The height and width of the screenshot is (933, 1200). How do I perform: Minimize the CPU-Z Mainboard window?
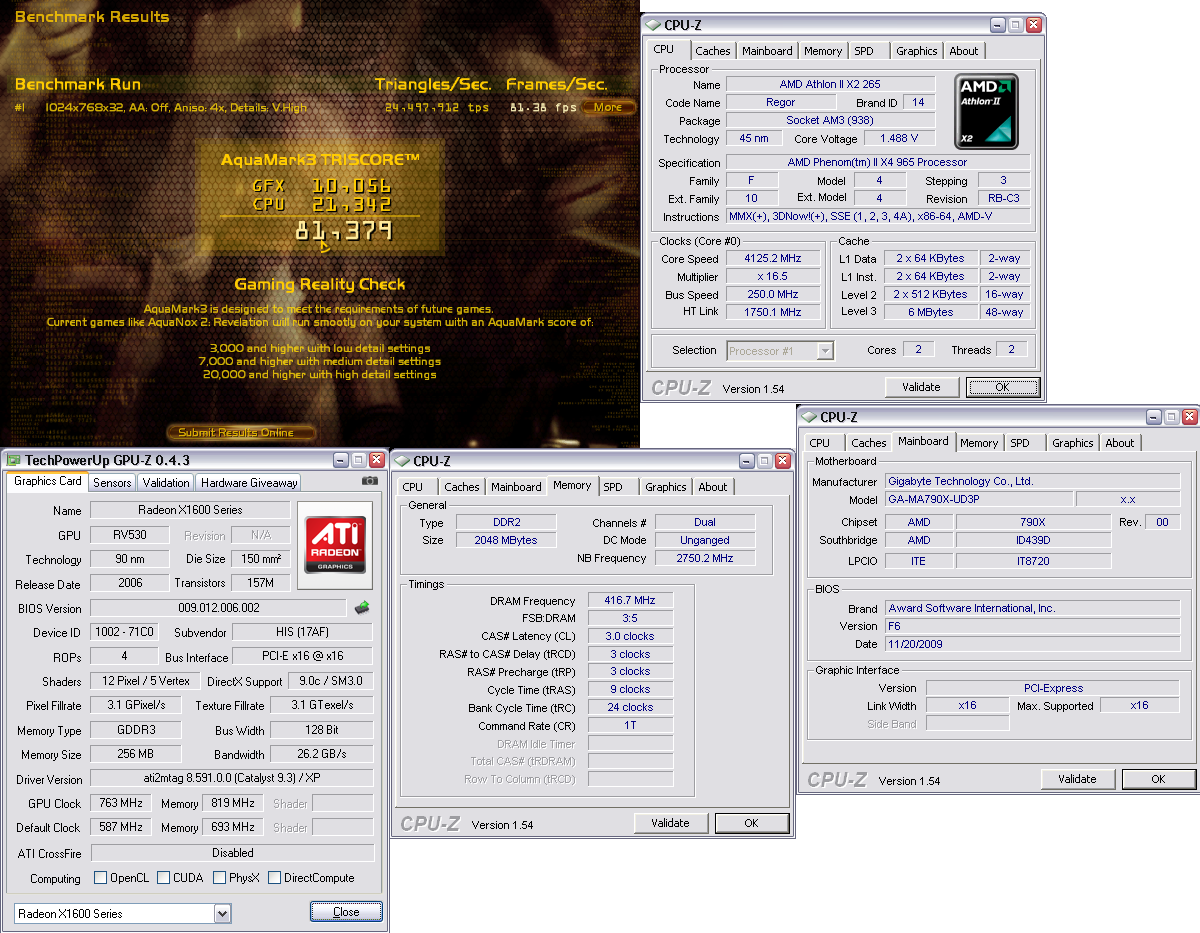pos(1153,417)
